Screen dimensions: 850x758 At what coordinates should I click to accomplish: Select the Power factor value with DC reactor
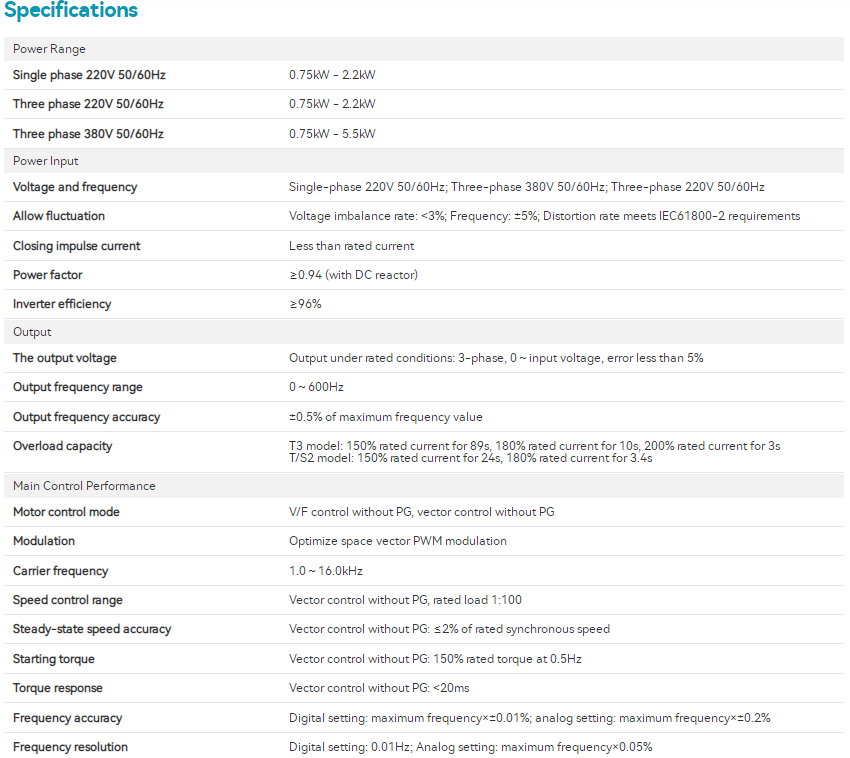point(353,275)
